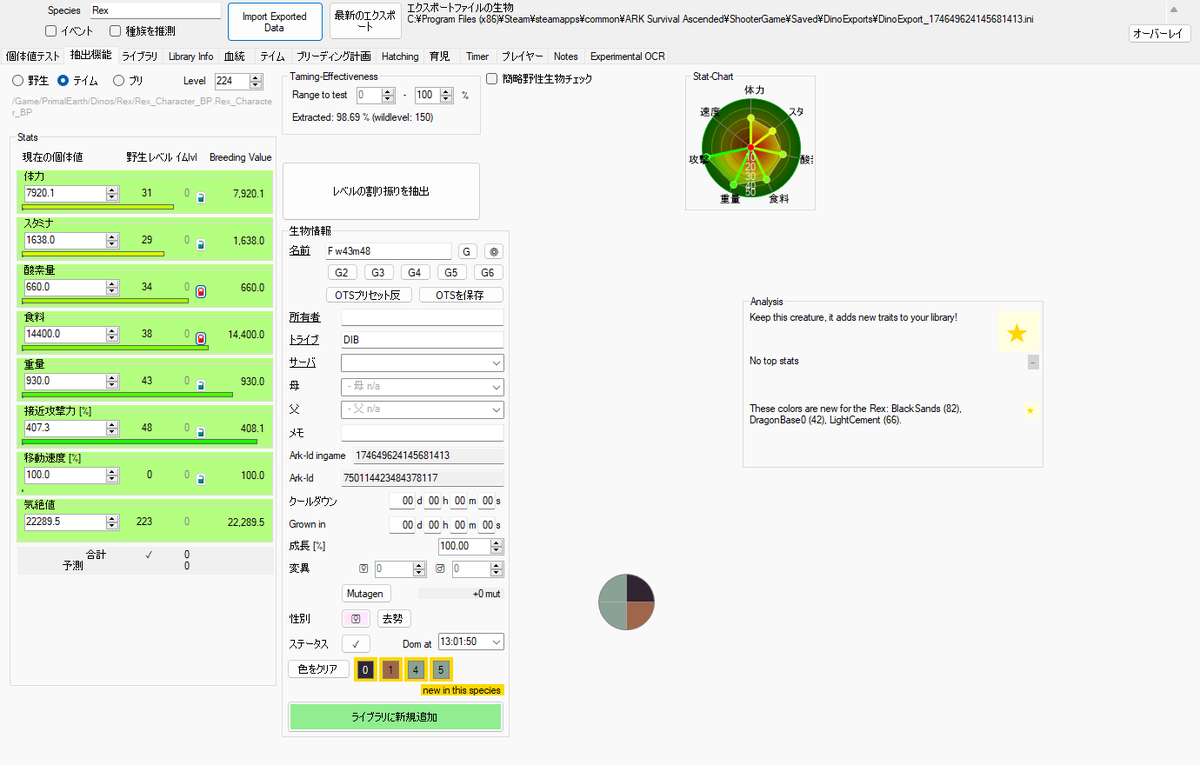1200x765 pixels.
Task: Click the Level spinner arrows
Action: 255,81
